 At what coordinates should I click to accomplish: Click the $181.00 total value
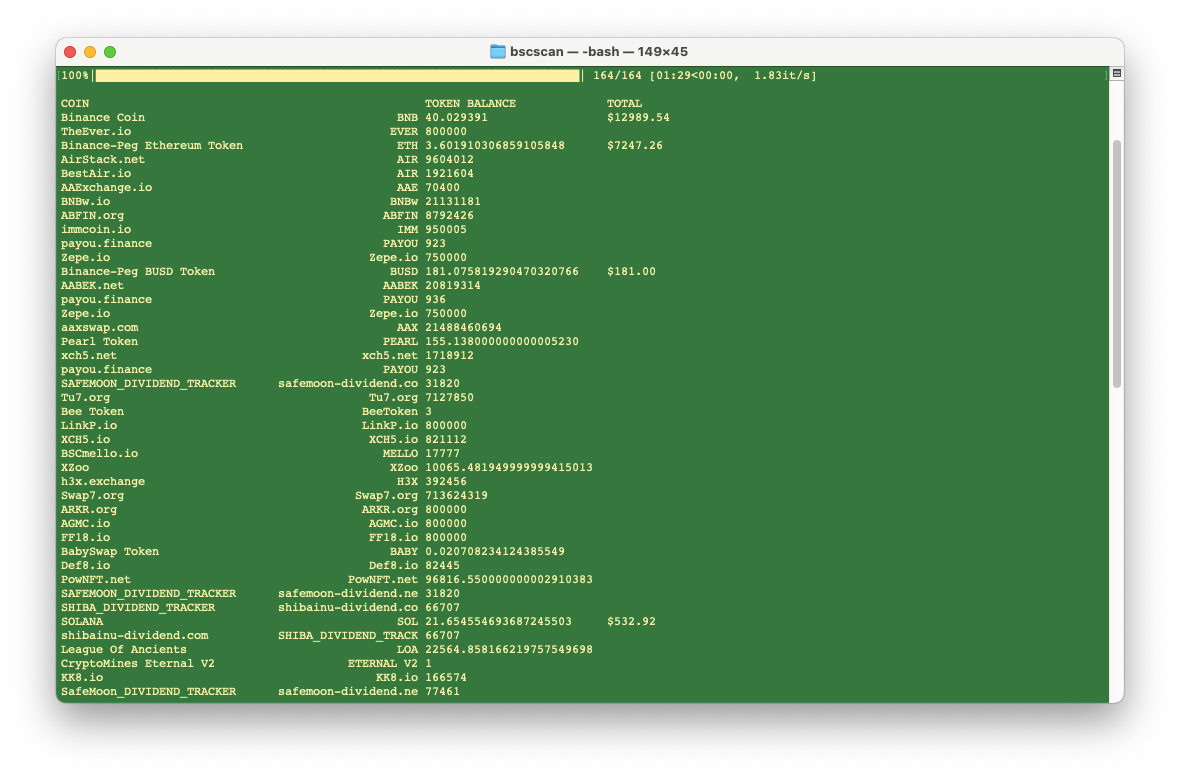pyautogui.click(x=631, y=272)
